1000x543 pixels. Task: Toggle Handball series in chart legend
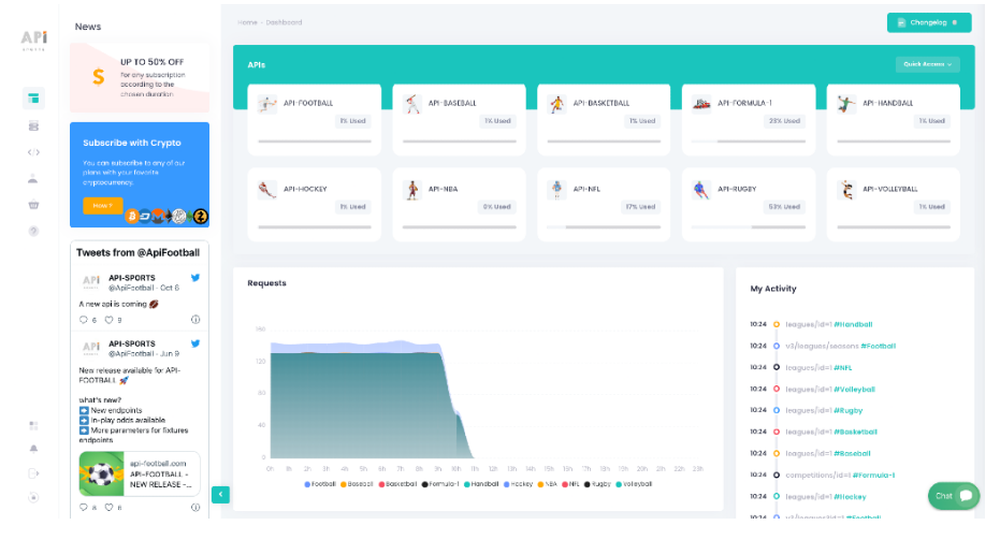point(482,484)
